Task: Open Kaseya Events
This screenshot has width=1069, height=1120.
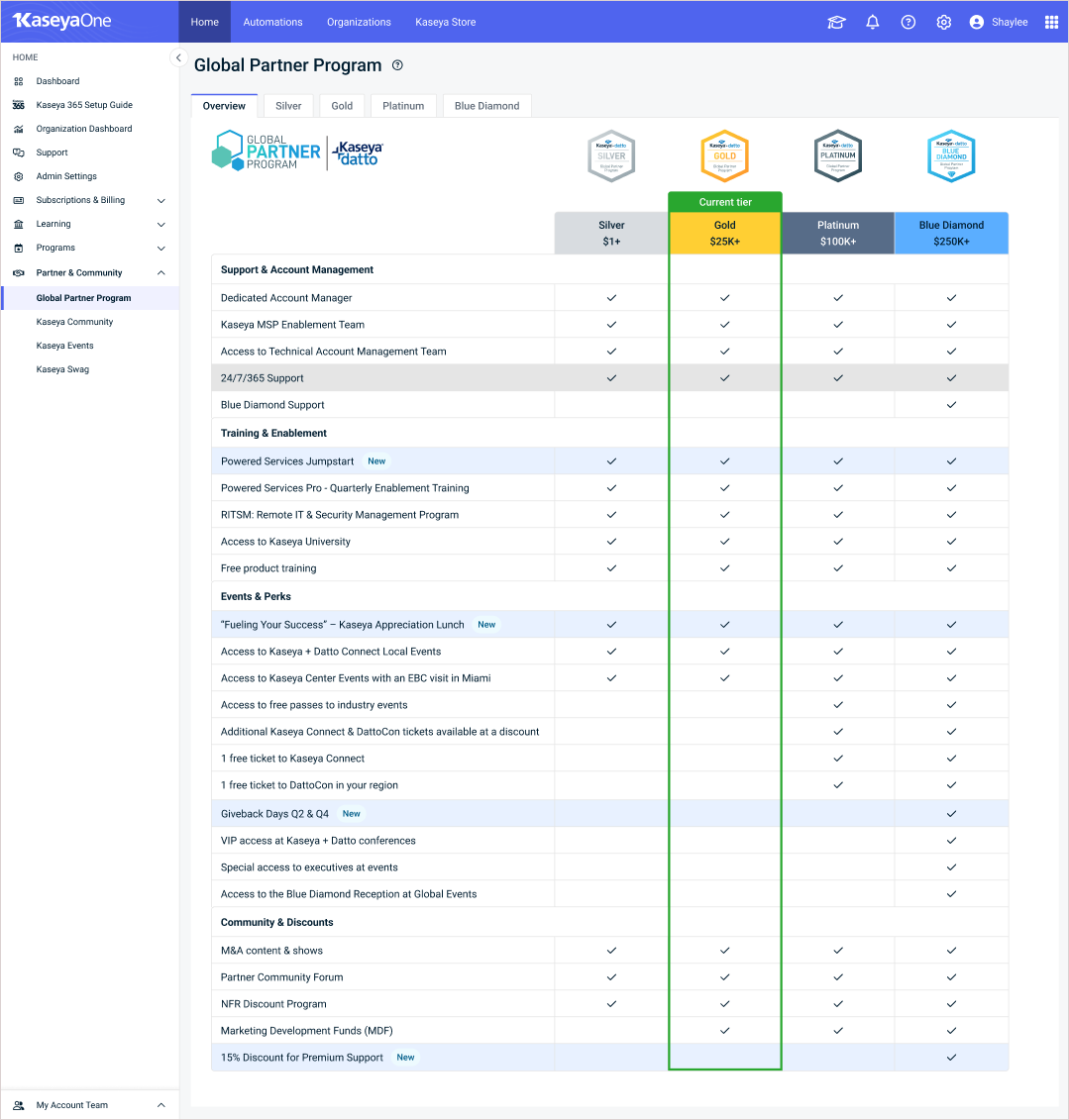Action: click(65, 346)
